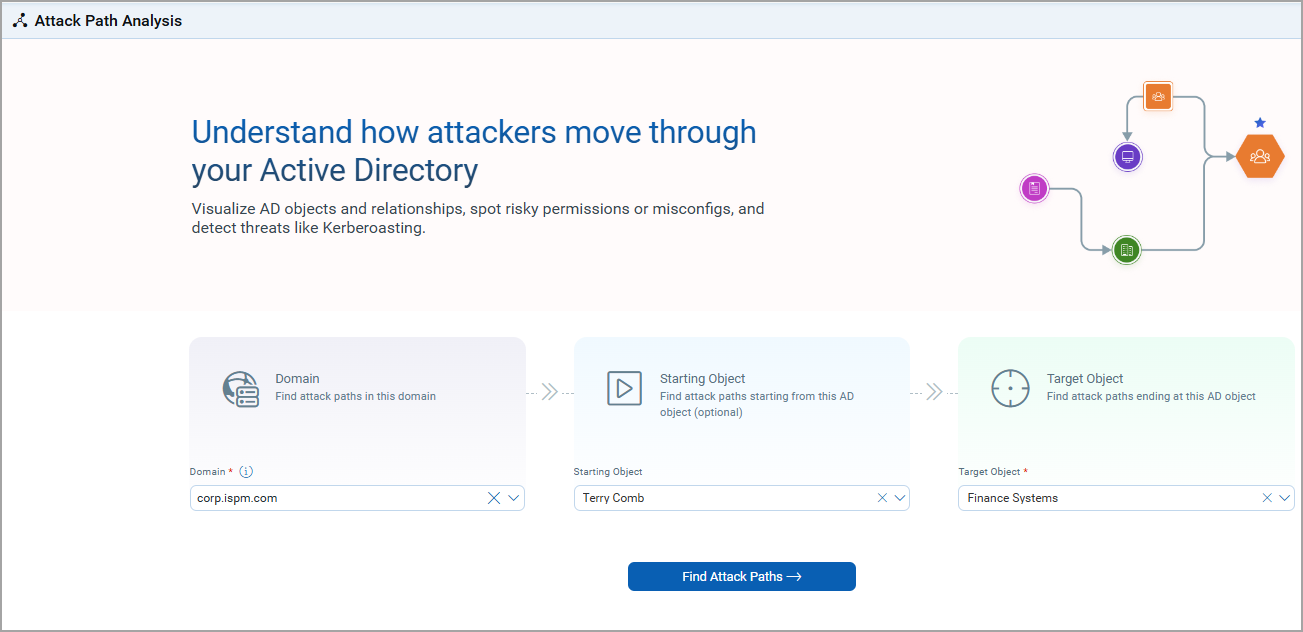Click the Attack Path Analysis header icon
Viewport: 1303px width, 632px height.
click(x=20, y=20)
